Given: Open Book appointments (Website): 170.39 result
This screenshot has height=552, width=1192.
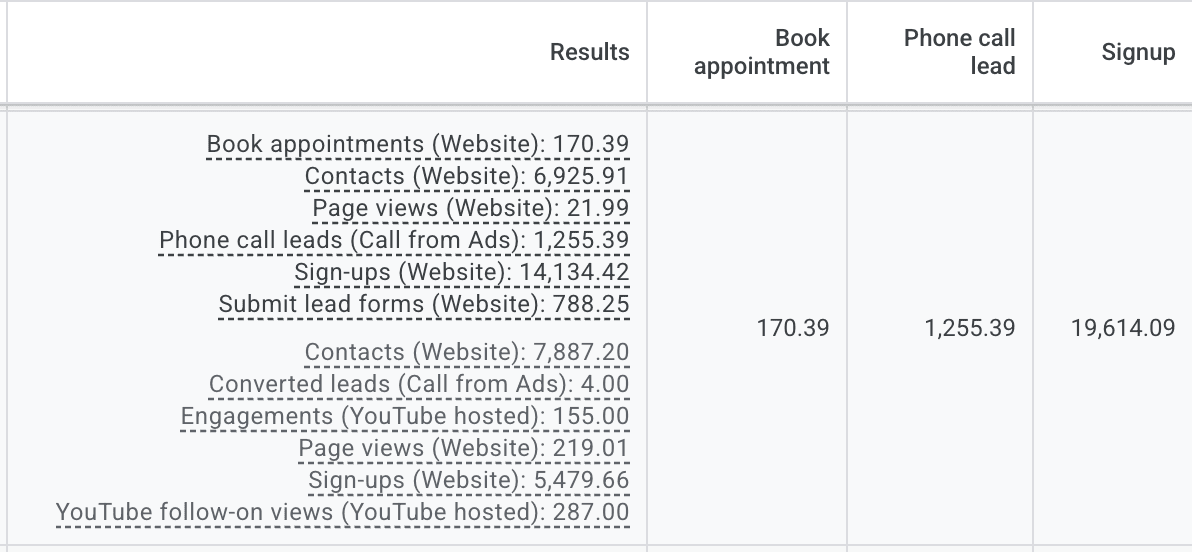Looking at the screenshot, I should coord(417,144).
